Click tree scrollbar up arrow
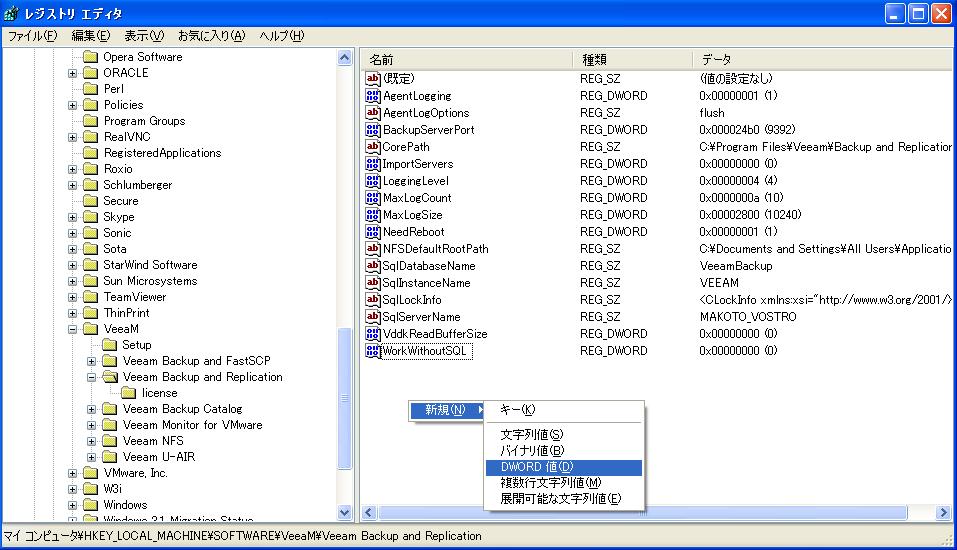Screen dimensions: 957x550 (345, 58)
